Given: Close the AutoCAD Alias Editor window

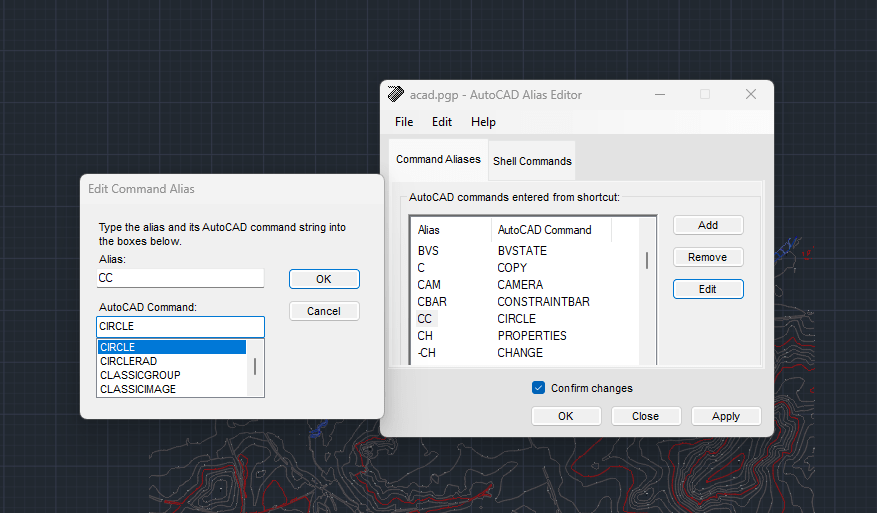Looking at the screenshot, I should 751,94.
